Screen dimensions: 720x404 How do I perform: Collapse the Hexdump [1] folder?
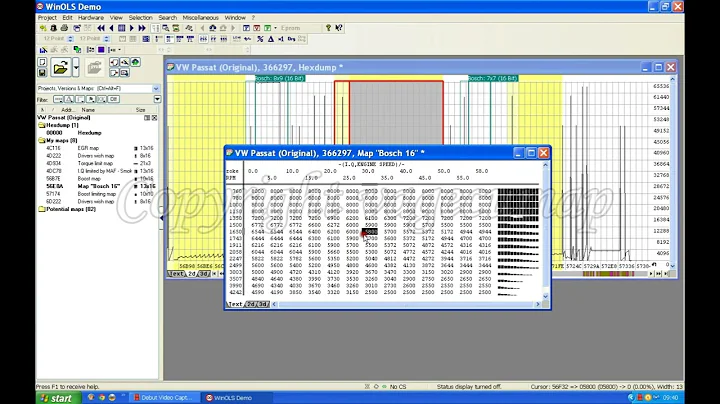click(x=42, y=125)
